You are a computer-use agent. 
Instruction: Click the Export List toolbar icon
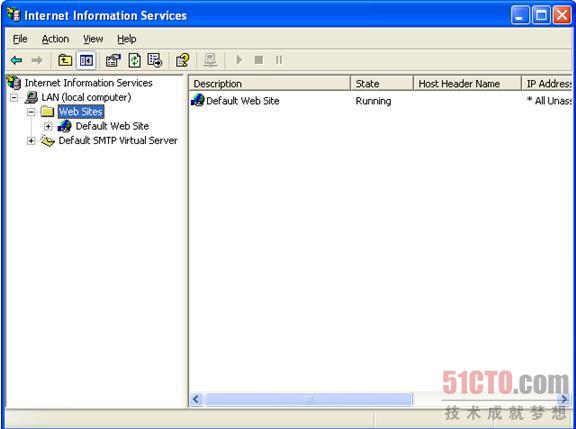point(155,60)
